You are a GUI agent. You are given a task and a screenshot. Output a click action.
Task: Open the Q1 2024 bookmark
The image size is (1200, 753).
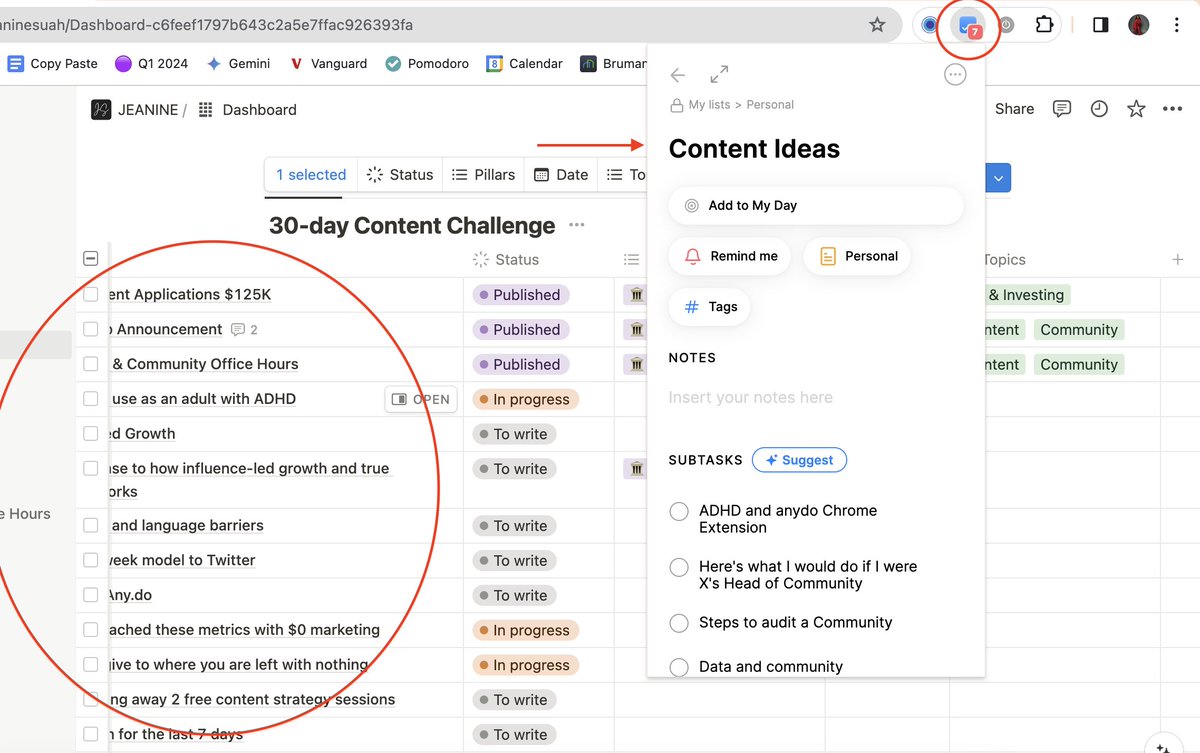[x=151, y=63]
